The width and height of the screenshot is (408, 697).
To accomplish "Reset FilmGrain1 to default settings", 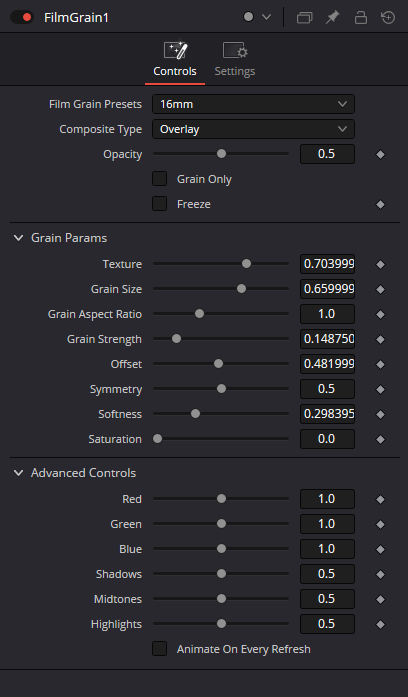I will 388,17.
